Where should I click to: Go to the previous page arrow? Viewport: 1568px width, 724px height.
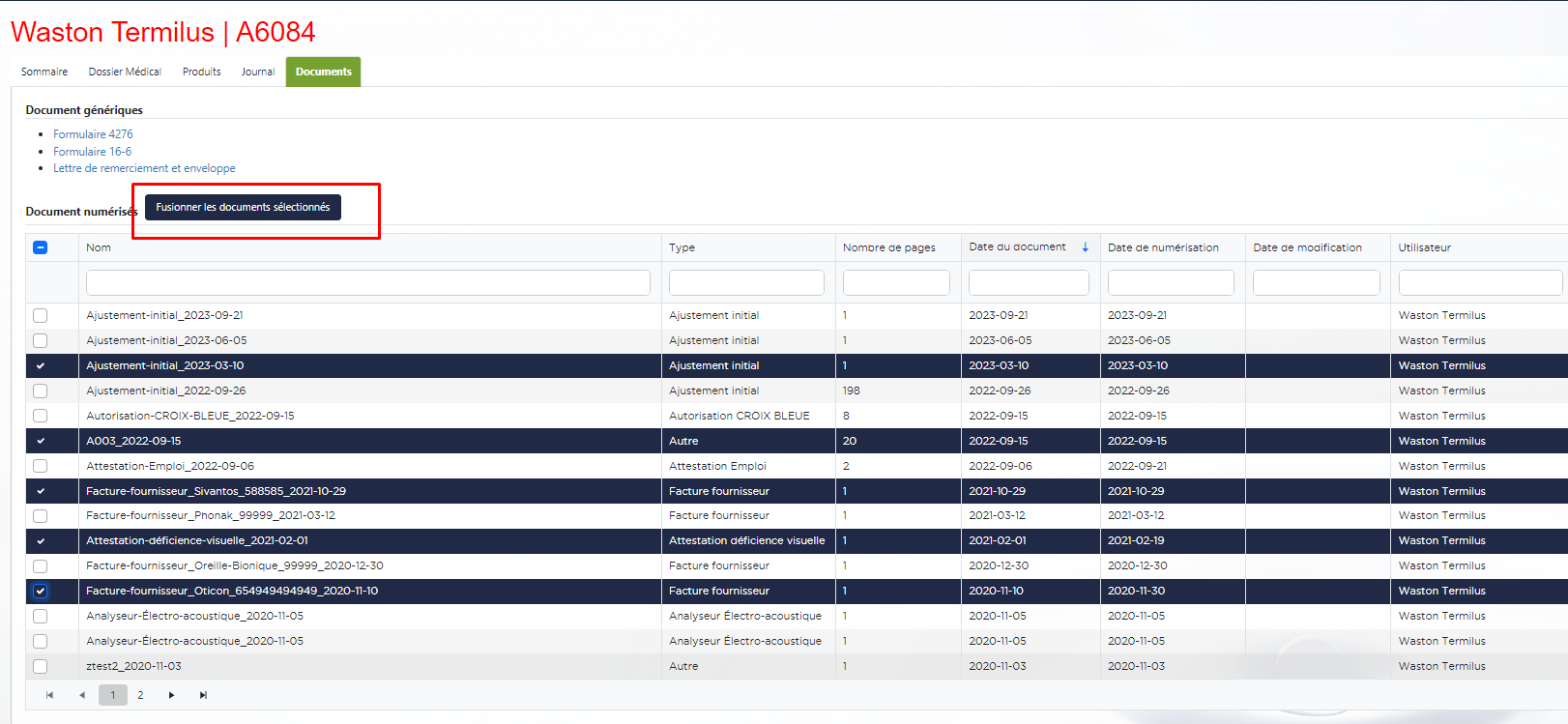pos(82,695)
